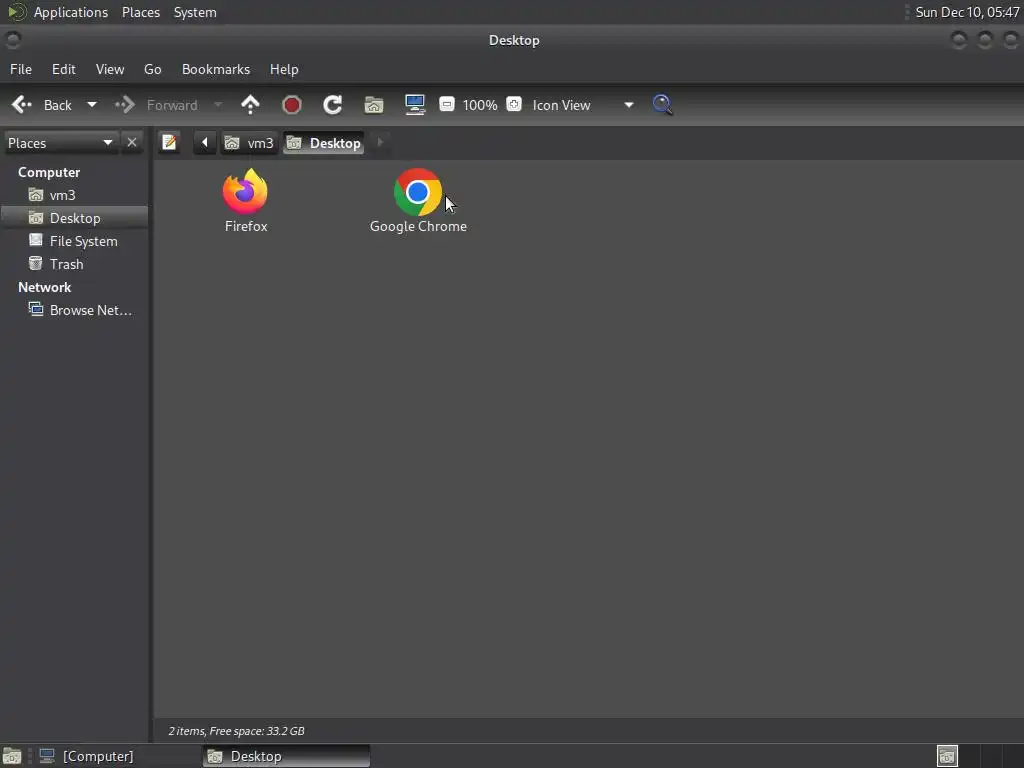Image resolution: width=1024 pixels, height=768 pixels.
Task: Go back using the Back arrow
Action: pyautogui.click(x=23, y=104)
